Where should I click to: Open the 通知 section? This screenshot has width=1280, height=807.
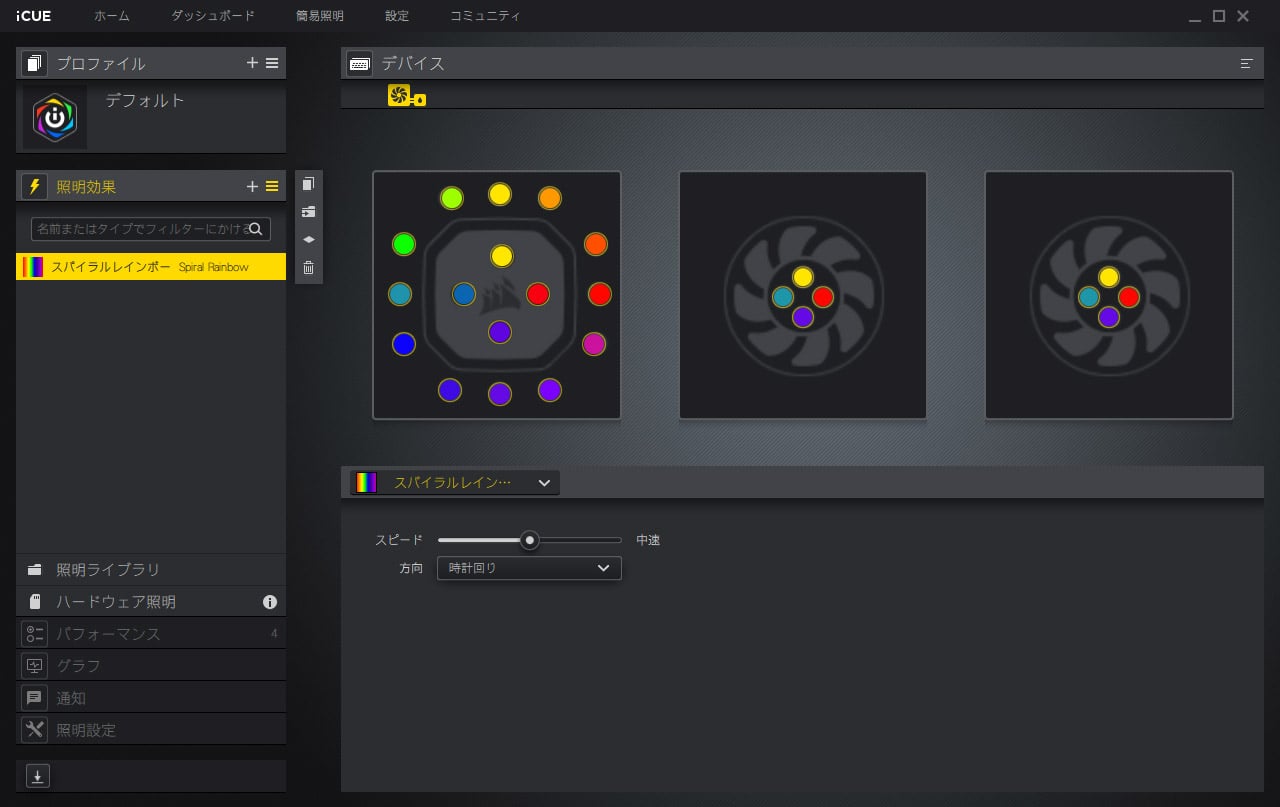[151, 698]
